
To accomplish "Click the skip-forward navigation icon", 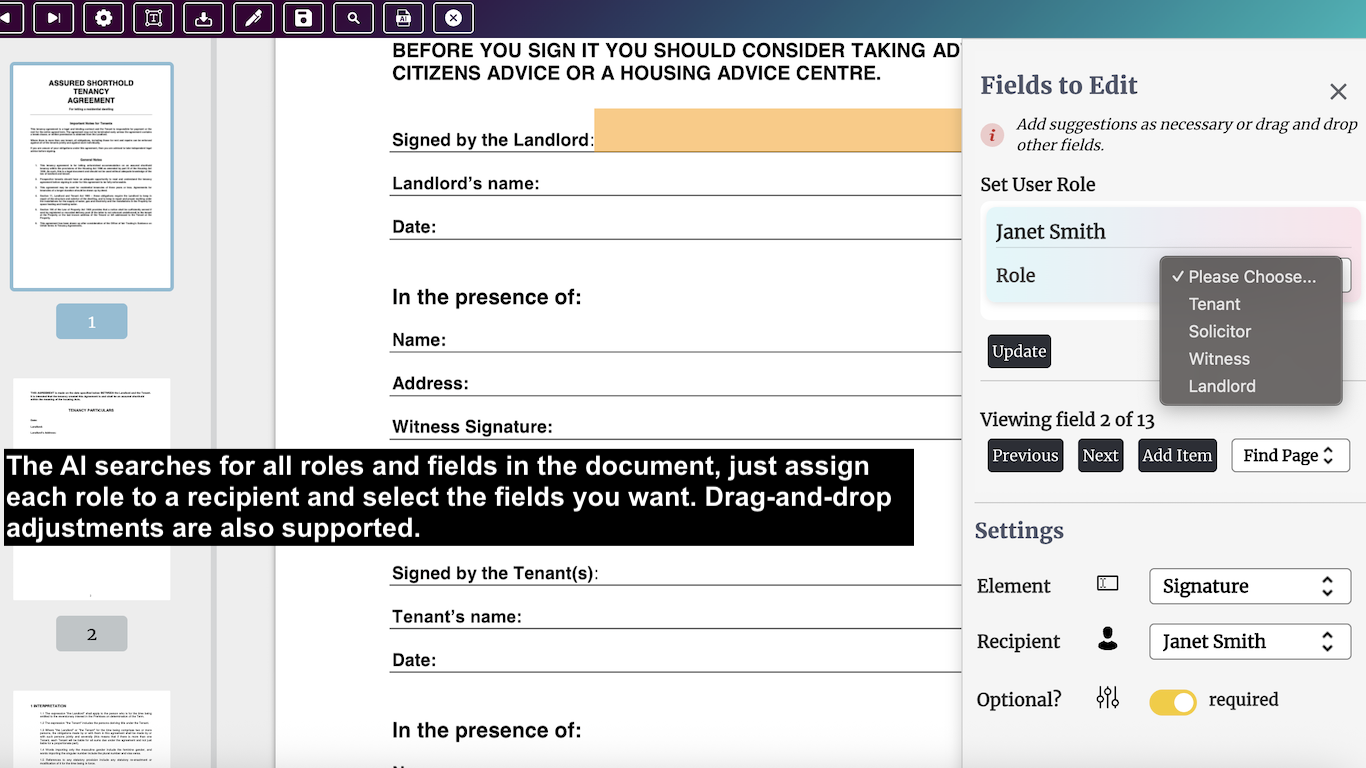I will click(53, 18).
